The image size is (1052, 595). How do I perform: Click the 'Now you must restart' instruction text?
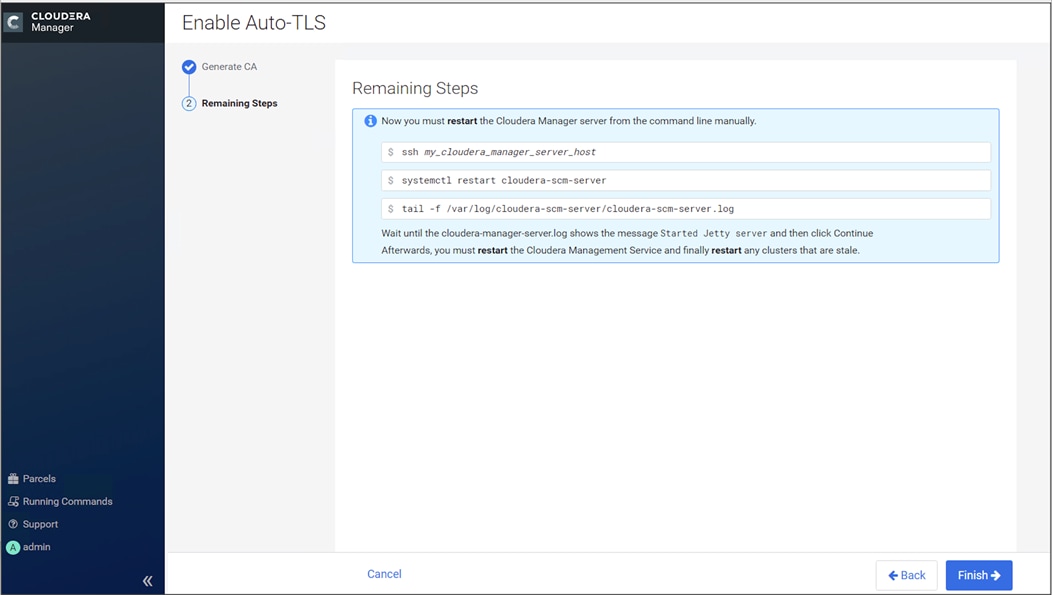(569, 121)
